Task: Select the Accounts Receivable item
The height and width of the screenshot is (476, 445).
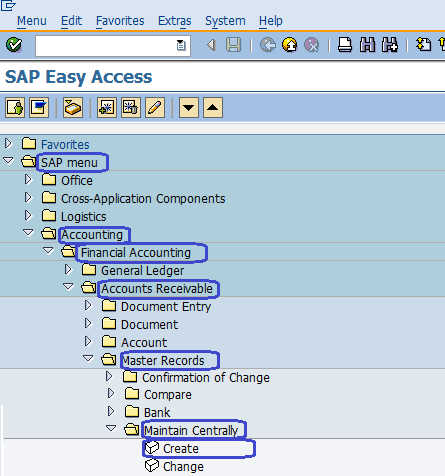Action: pyautogui.click(x=157, y=289)
